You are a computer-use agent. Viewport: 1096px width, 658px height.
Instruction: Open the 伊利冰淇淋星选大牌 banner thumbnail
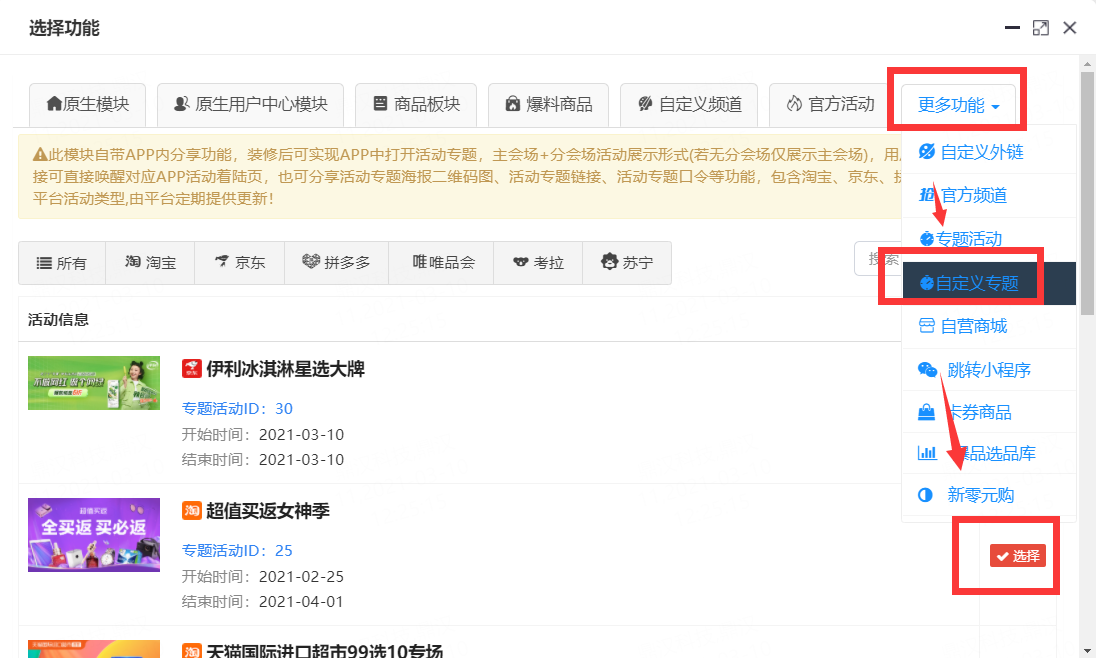[x=94, y=383]
